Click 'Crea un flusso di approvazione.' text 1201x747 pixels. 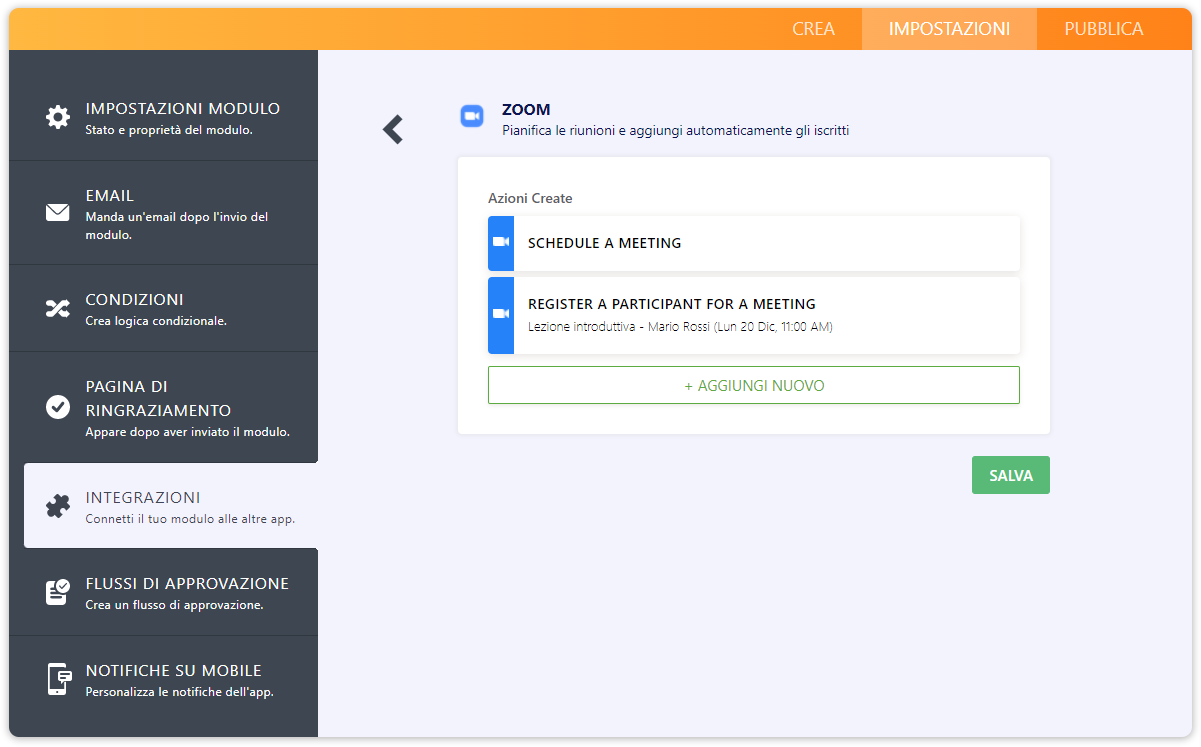(x=174, y=605)
